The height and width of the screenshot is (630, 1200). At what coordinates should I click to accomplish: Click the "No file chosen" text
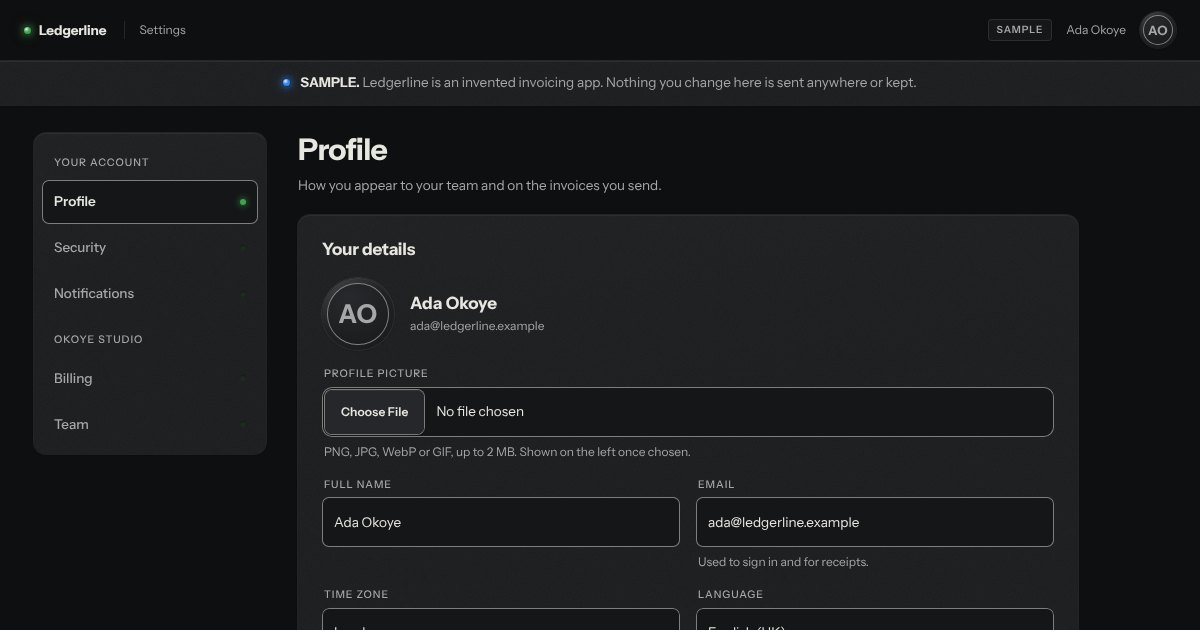(480, 412)
